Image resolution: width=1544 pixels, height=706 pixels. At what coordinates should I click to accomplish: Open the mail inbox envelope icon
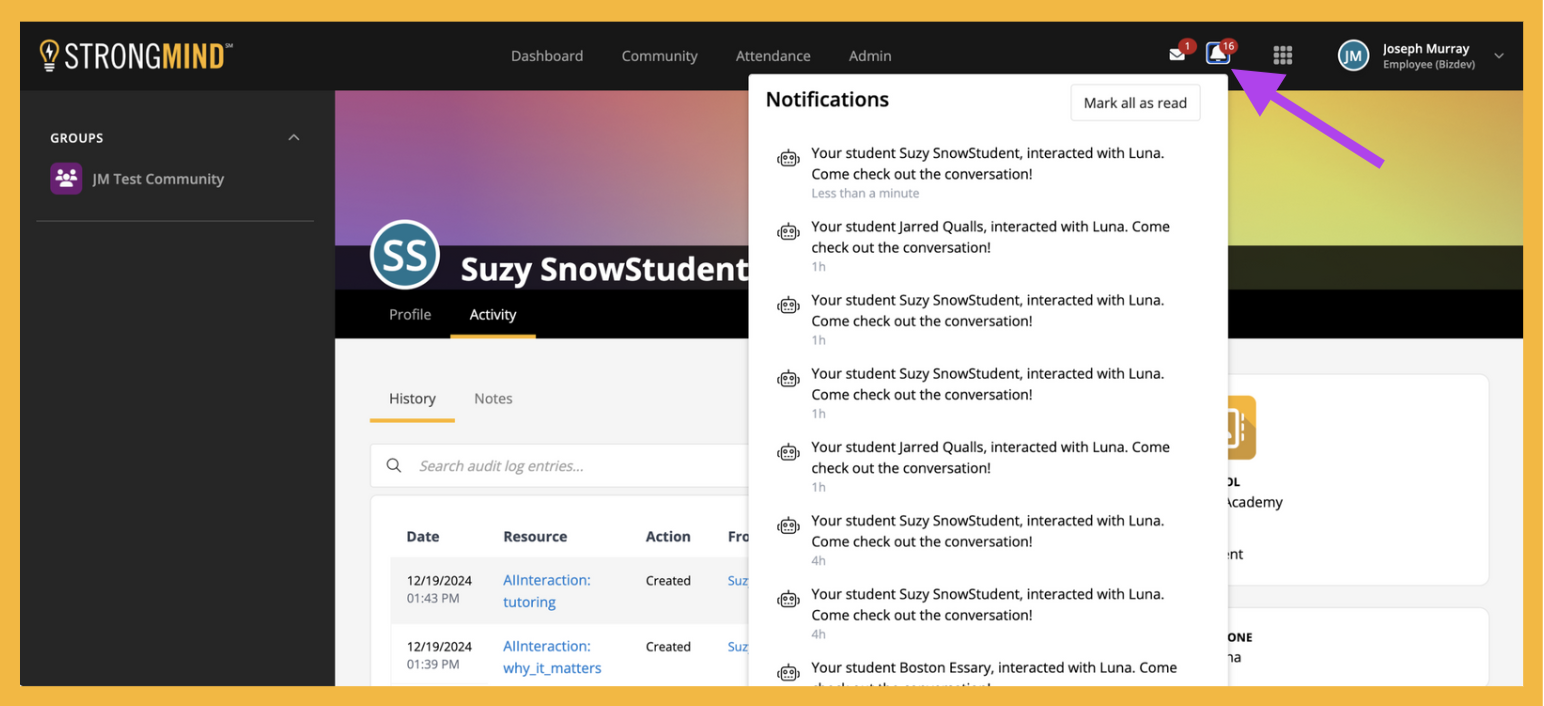(x=1177, y=55)
